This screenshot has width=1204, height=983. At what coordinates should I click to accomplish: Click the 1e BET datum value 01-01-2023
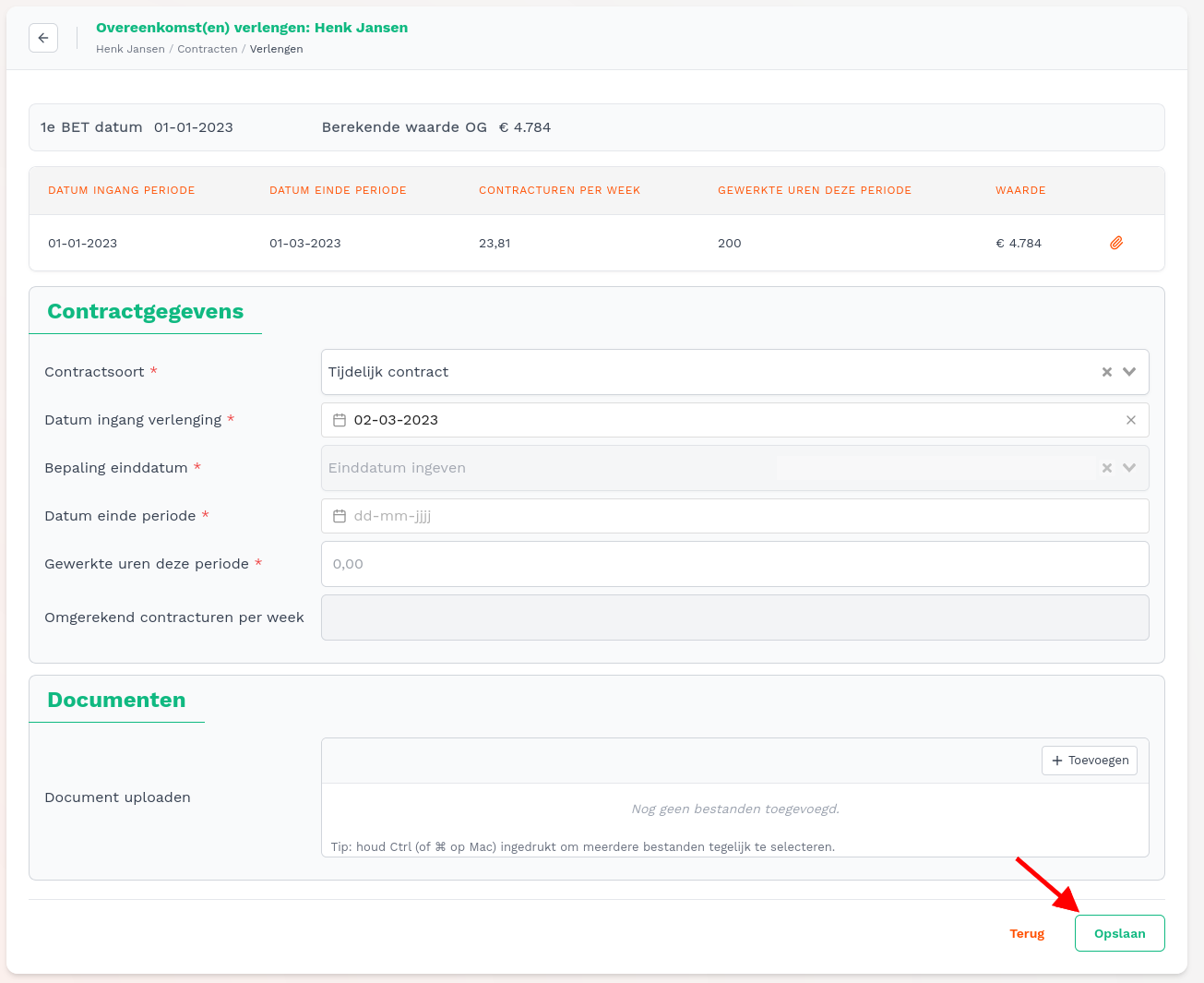coord(194,127)
